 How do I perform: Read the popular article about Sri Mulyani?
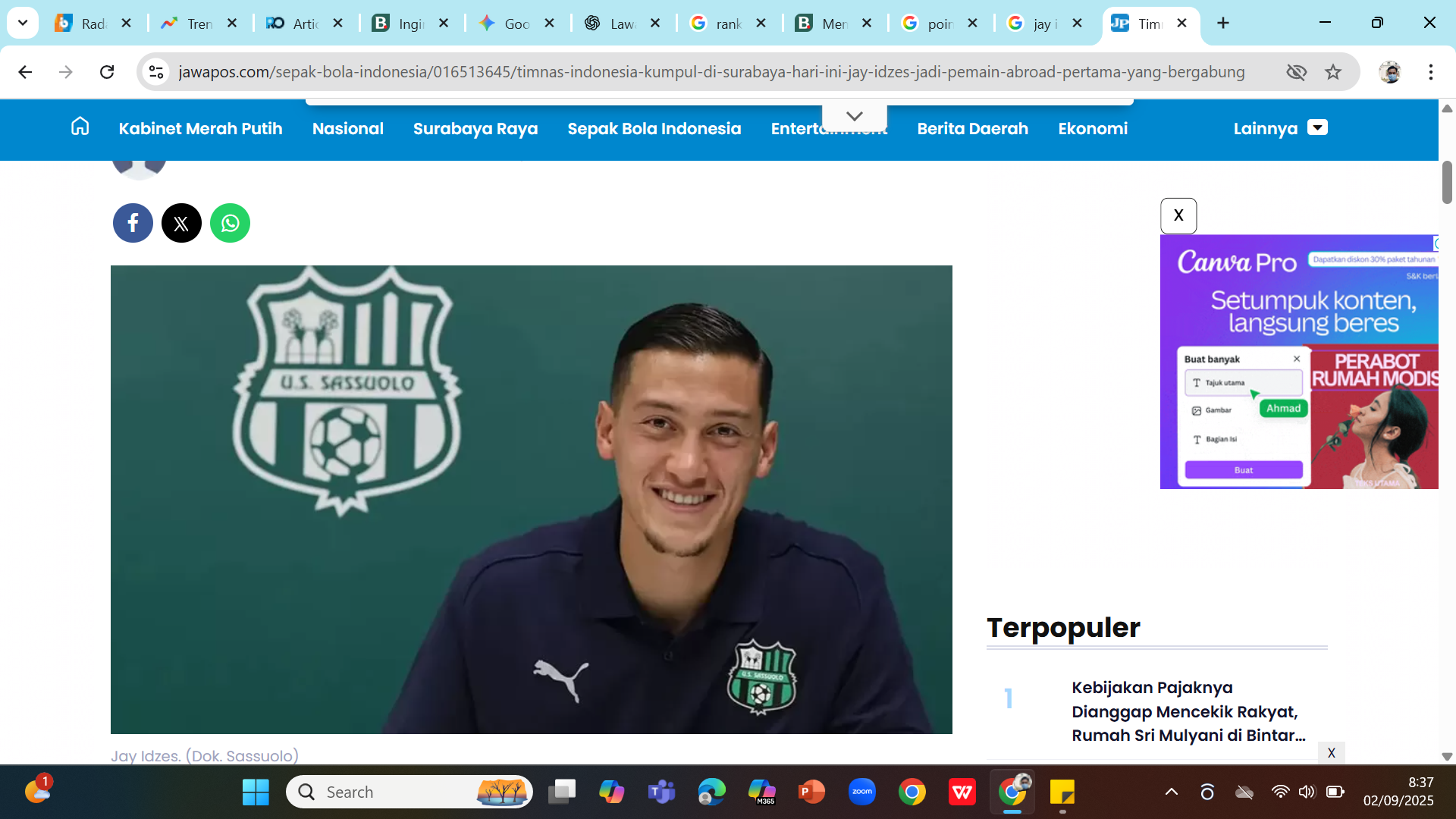tap(1188, 711)
